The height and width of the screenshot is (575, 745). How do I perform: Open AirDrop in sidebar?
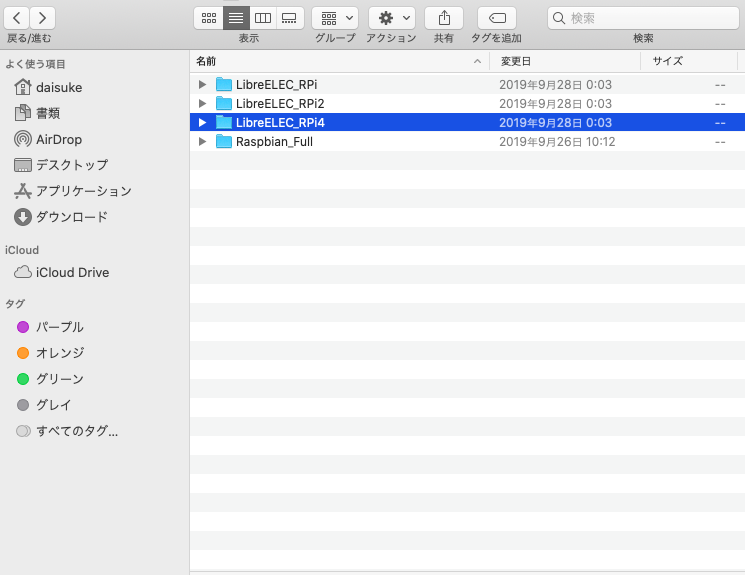point(48,139)
